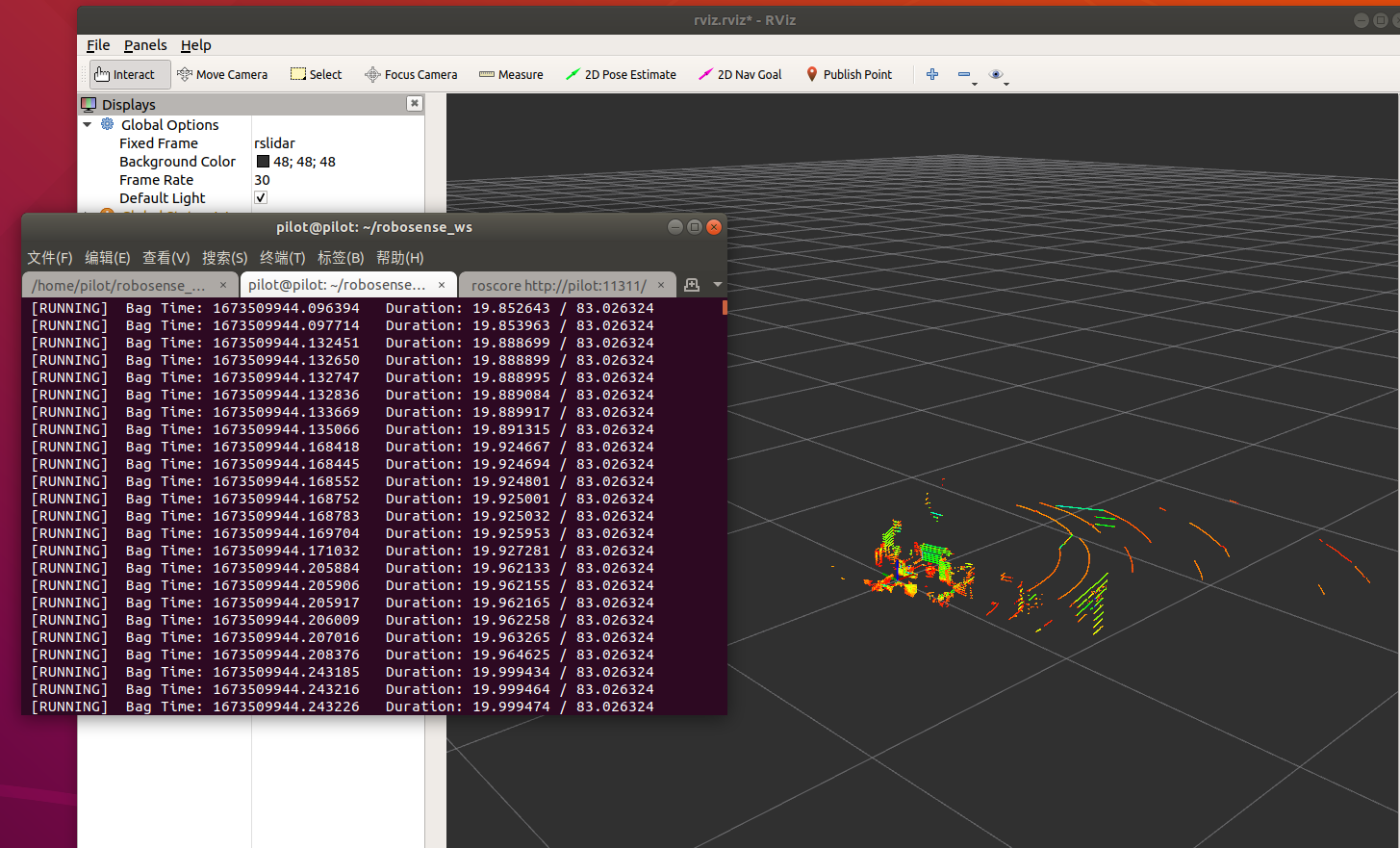The image size is (1400, 848).
Task: Click the terminal scrollbar thumb
Action: [724, 307]
